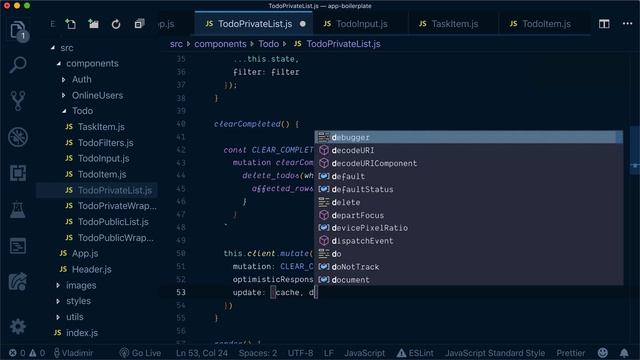
Task: Choose departFocus suggestion
Action: [x=469, y=215]
